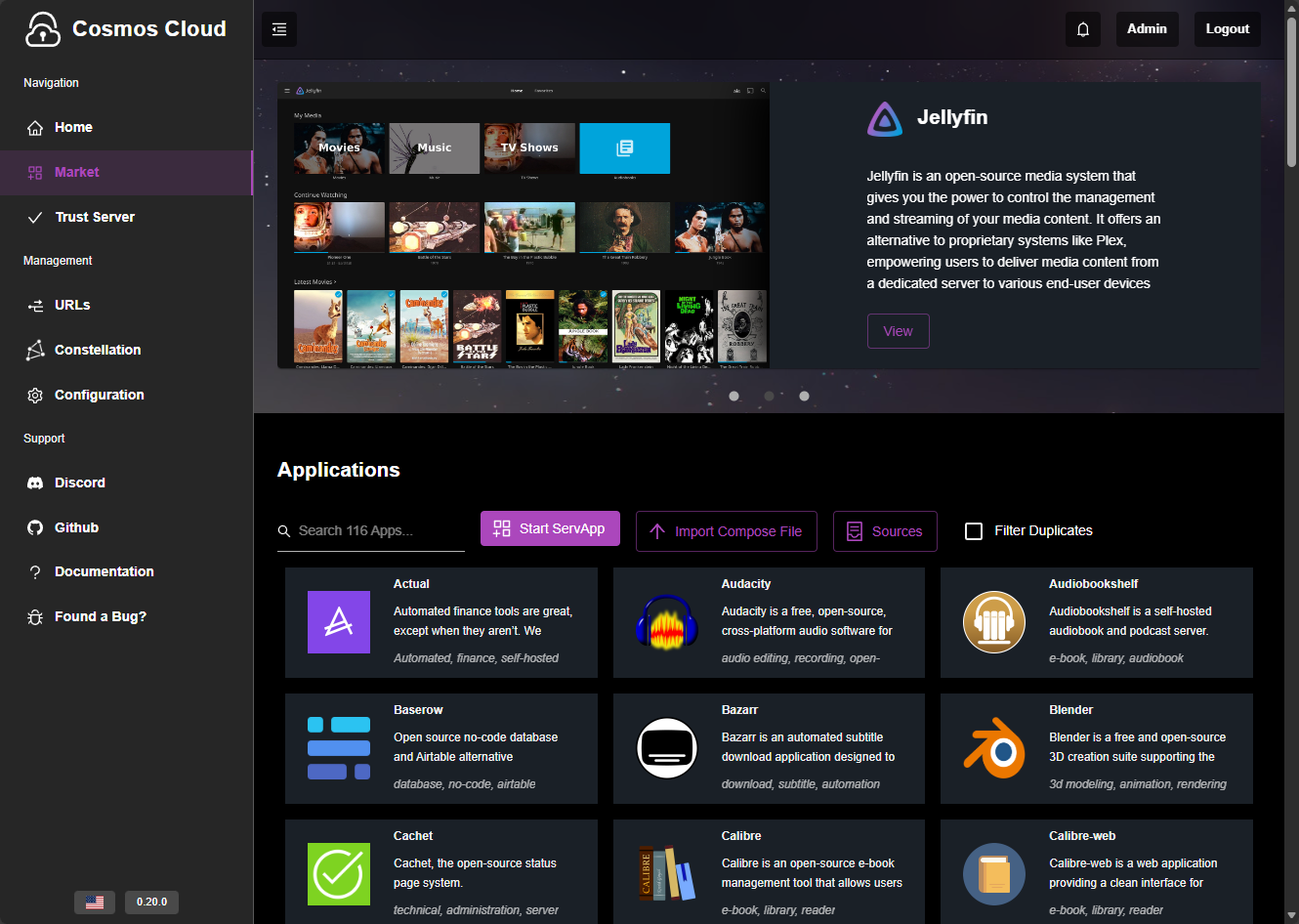Click the Cachet checkmark icon
The height and width of the screenshot is (924, 1299).
[339, 874]
